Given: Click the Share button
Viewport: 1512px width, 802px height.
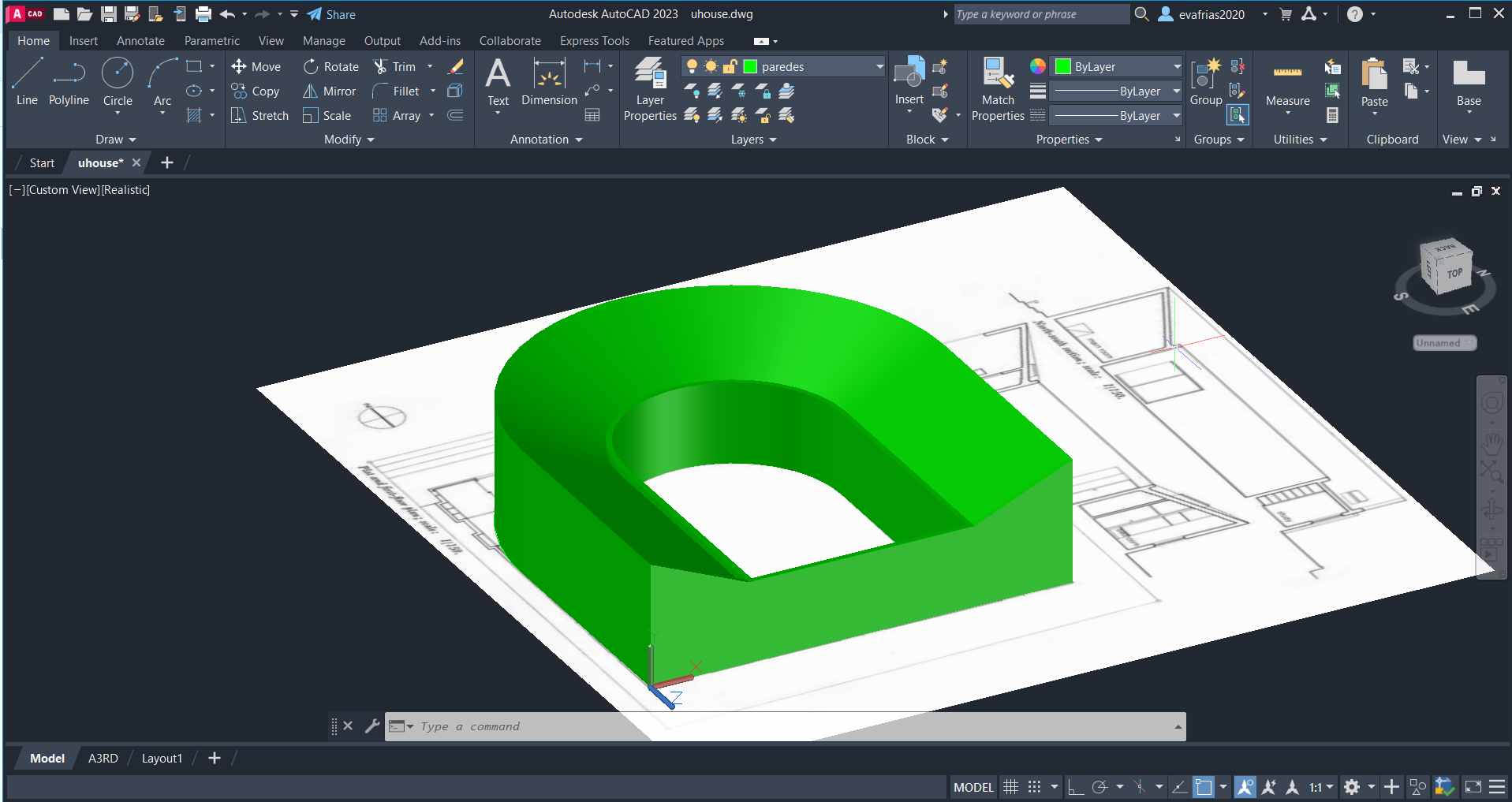Looking at the screenshot, I should coord(331,14).
